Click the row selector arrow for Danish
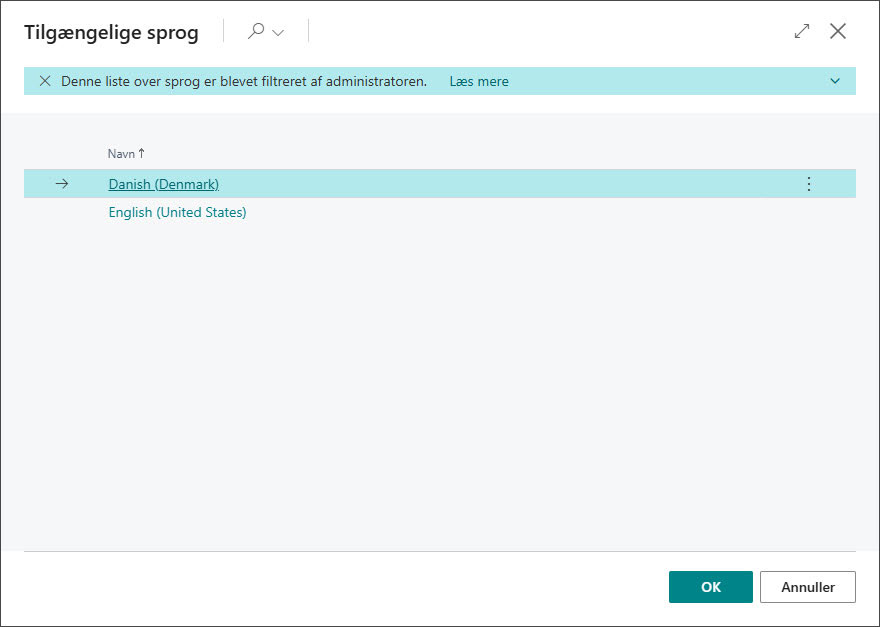Viewport: 880px width, 627px height. coord(62,184)
